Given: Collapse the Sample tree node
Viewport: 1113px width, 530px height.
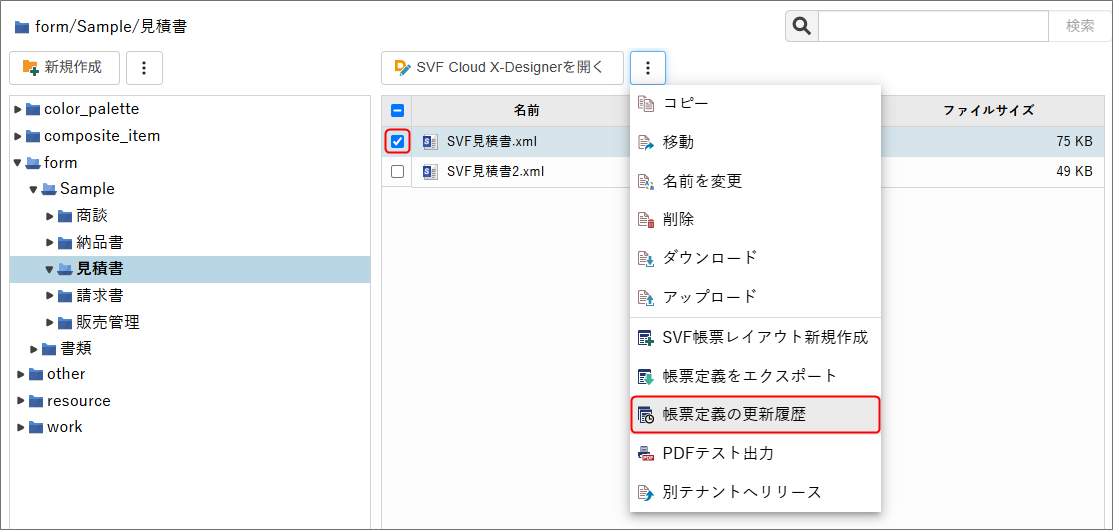Looking at the screenshot, I should pyautogui.click(x=33, y=189).
